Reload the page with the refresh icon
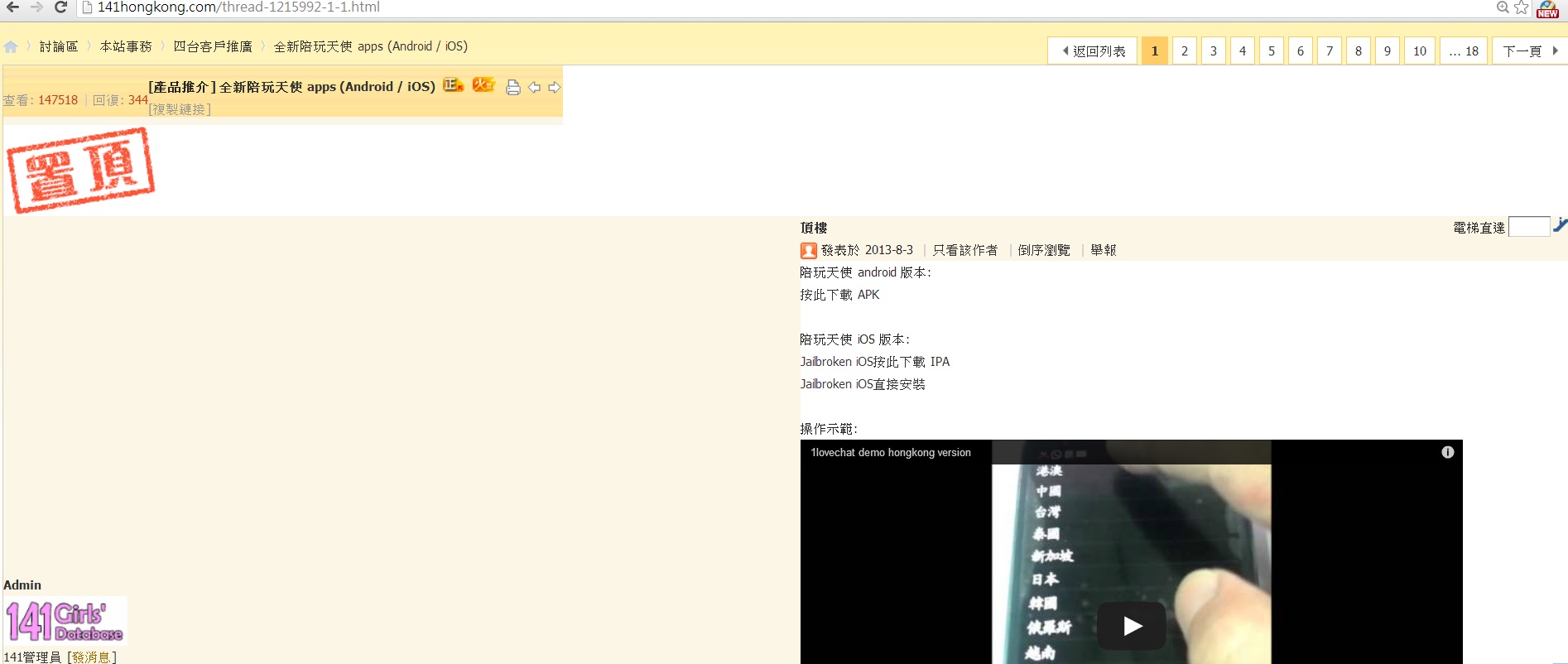1568x664 pixels. pyautogui.click(x=60, y=7)
